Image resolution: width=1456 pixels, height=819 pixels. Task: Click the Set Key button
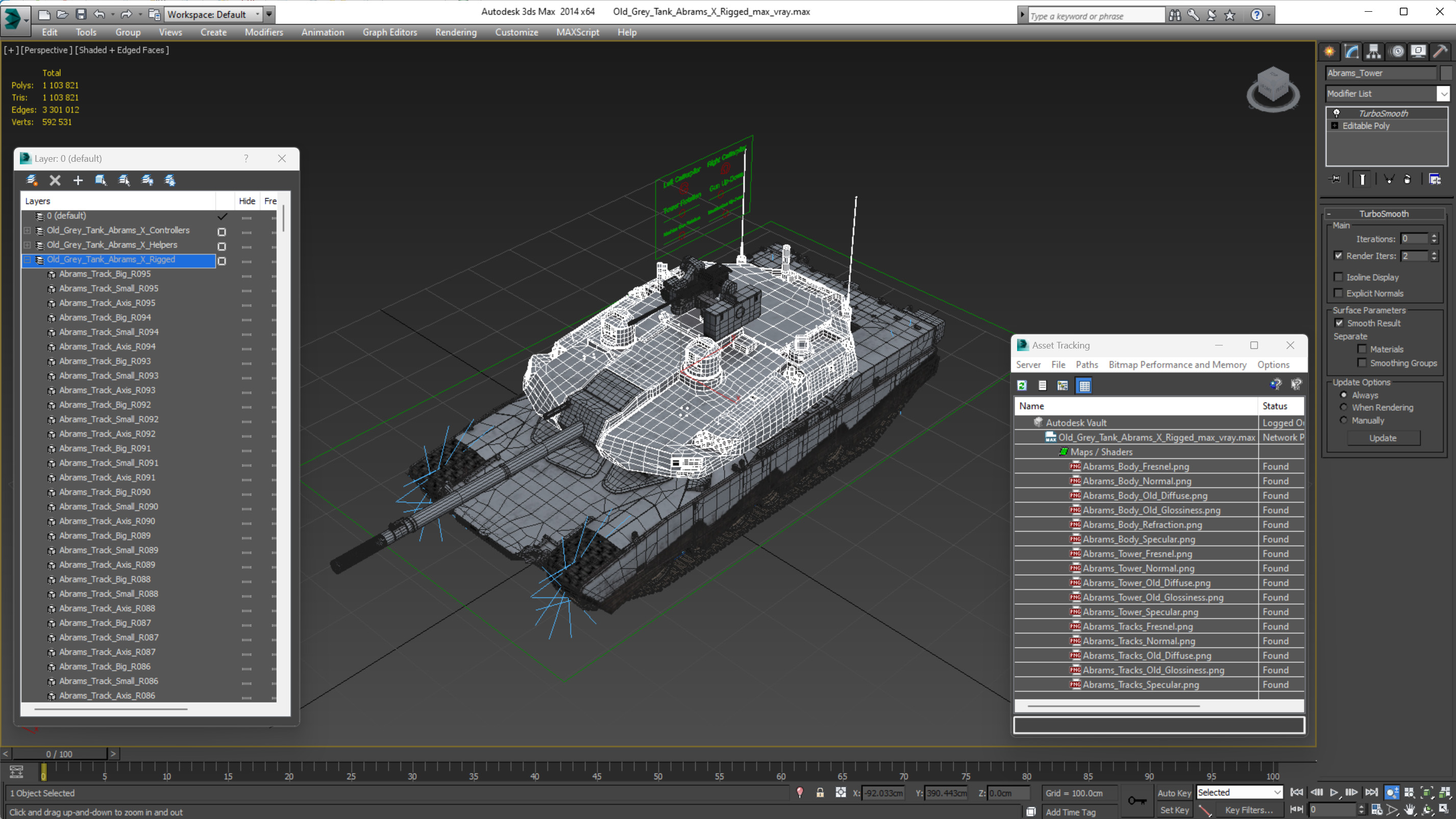point(1174,810)
